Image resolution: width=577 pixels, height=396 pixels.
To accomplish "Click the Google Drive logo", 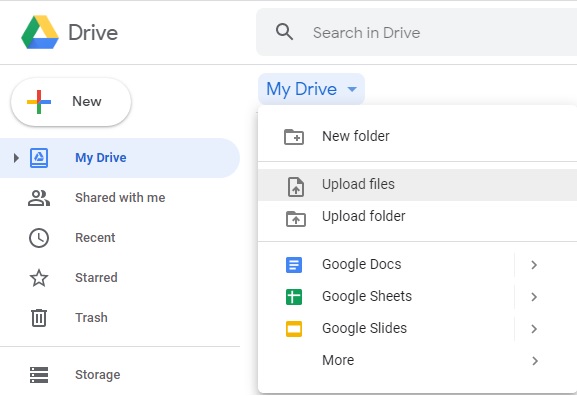I will tap(40, 32).
